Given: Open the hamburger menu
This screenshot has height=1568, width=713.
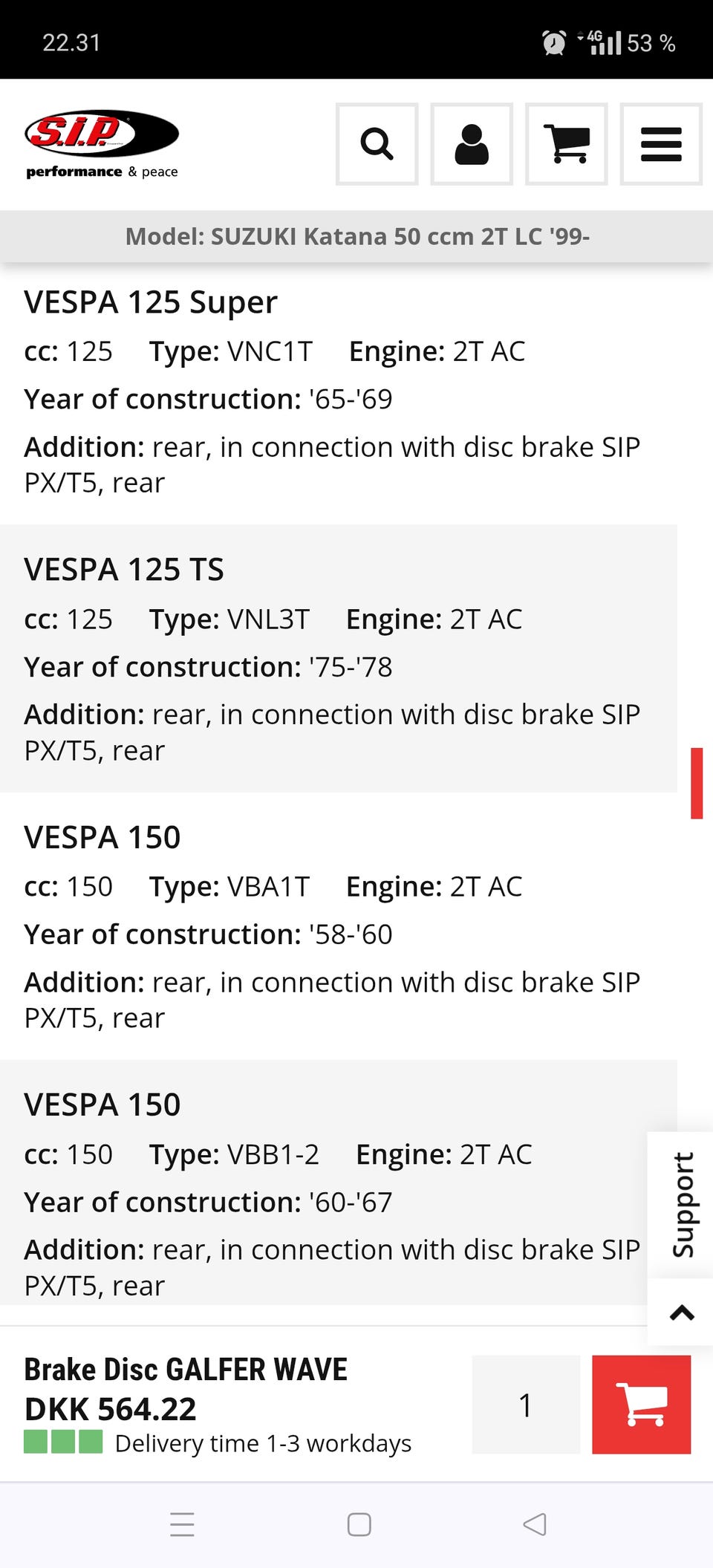Looking at the screenshot, I should [x=660, y=144].
